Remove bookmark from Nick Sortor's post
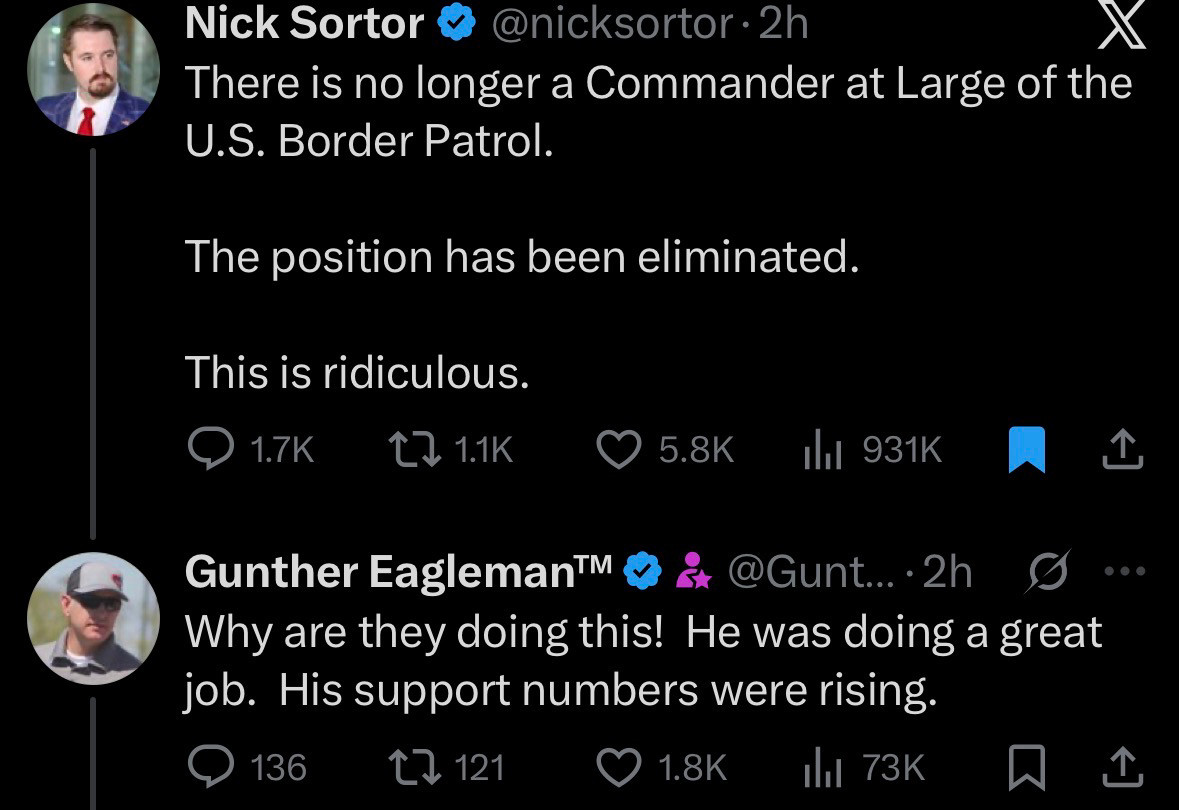 1026,450
